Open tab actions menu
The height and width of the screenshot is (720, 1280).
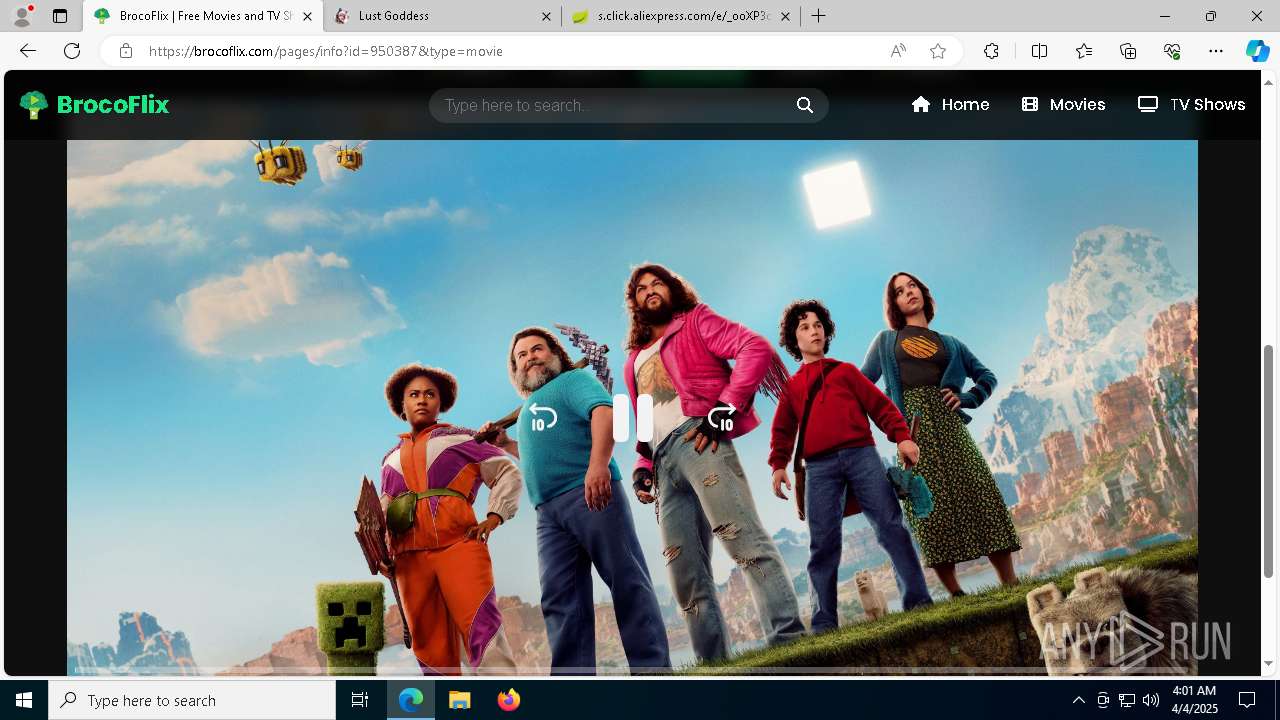pos(60,16)
